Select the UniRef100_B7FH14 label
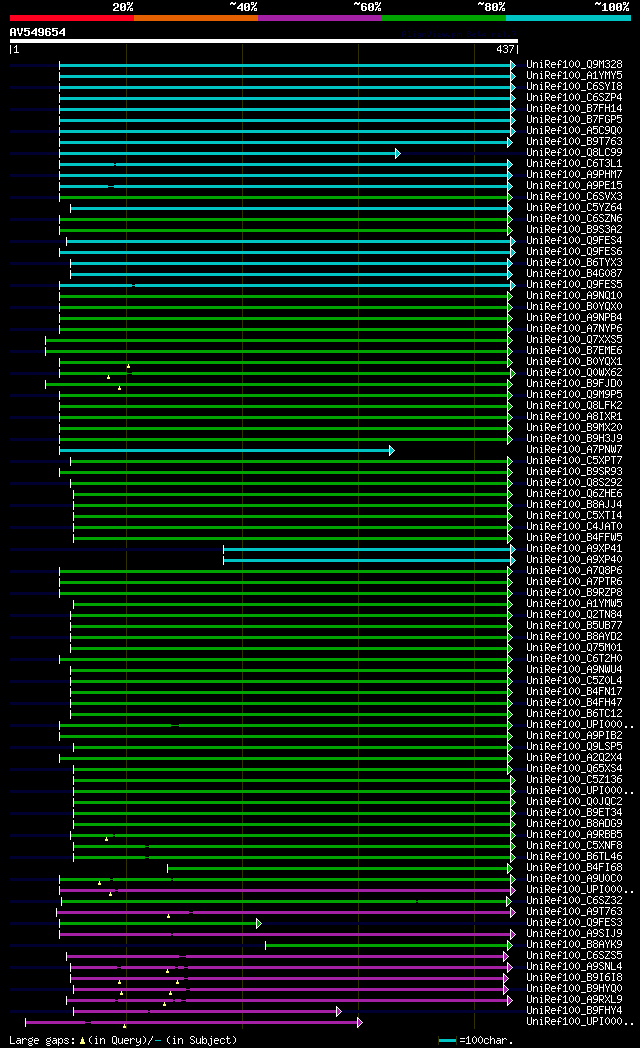 (574, 109)
